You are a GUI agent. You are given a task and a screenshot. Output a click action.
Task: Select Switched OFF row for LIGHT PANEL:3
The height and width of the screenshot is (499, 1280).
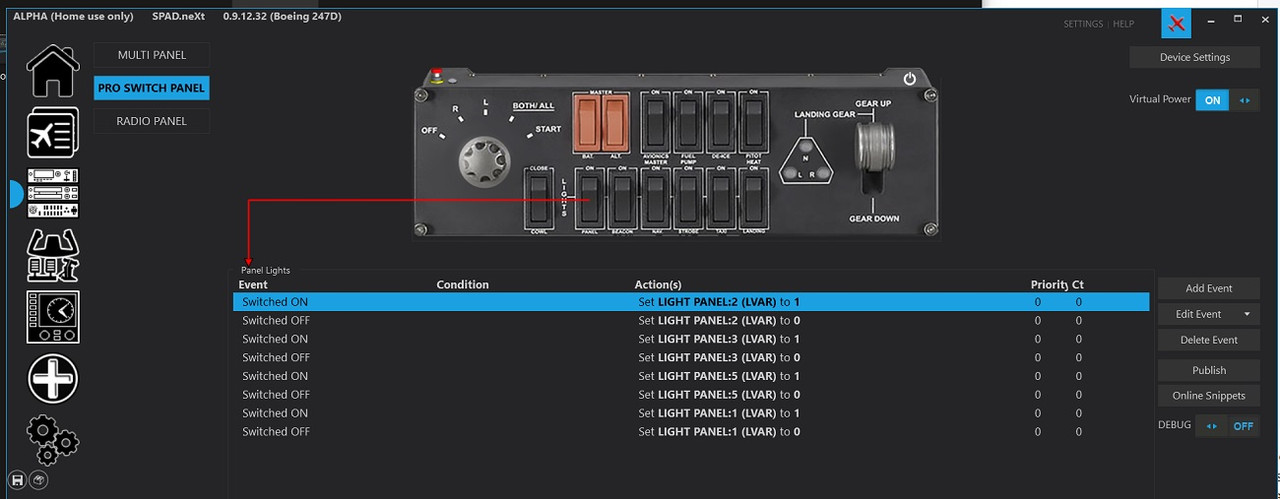691,357
